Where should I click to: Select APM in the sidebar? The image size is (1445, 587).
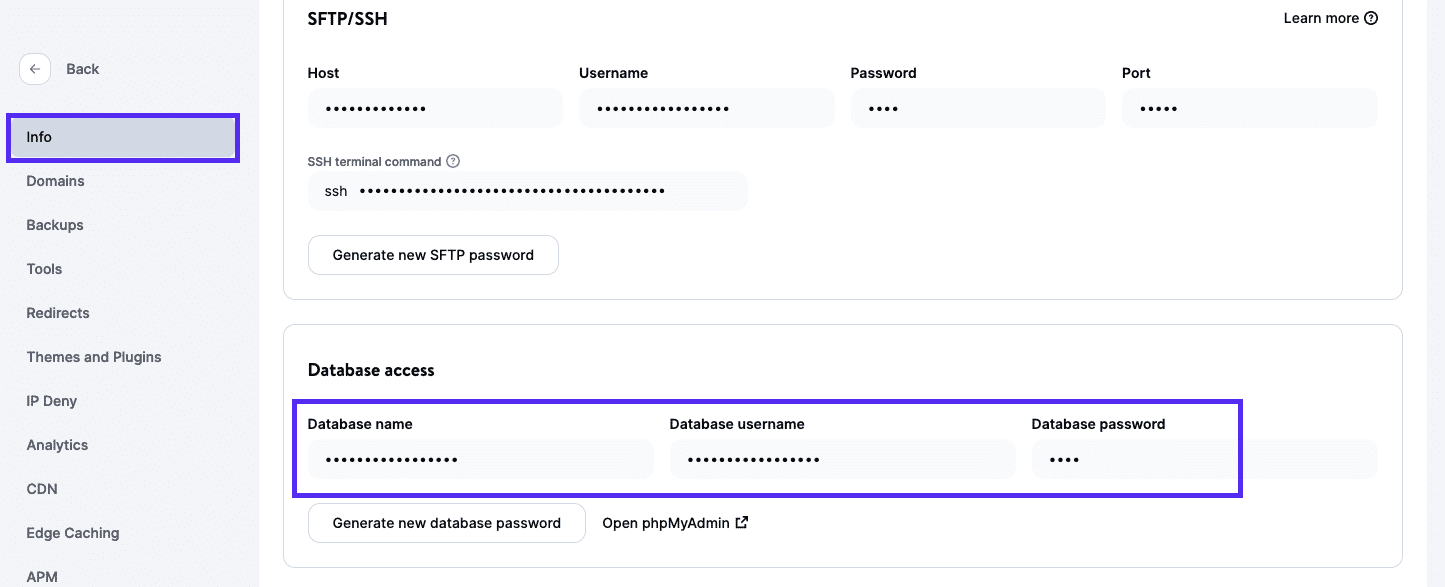point(42,577)
